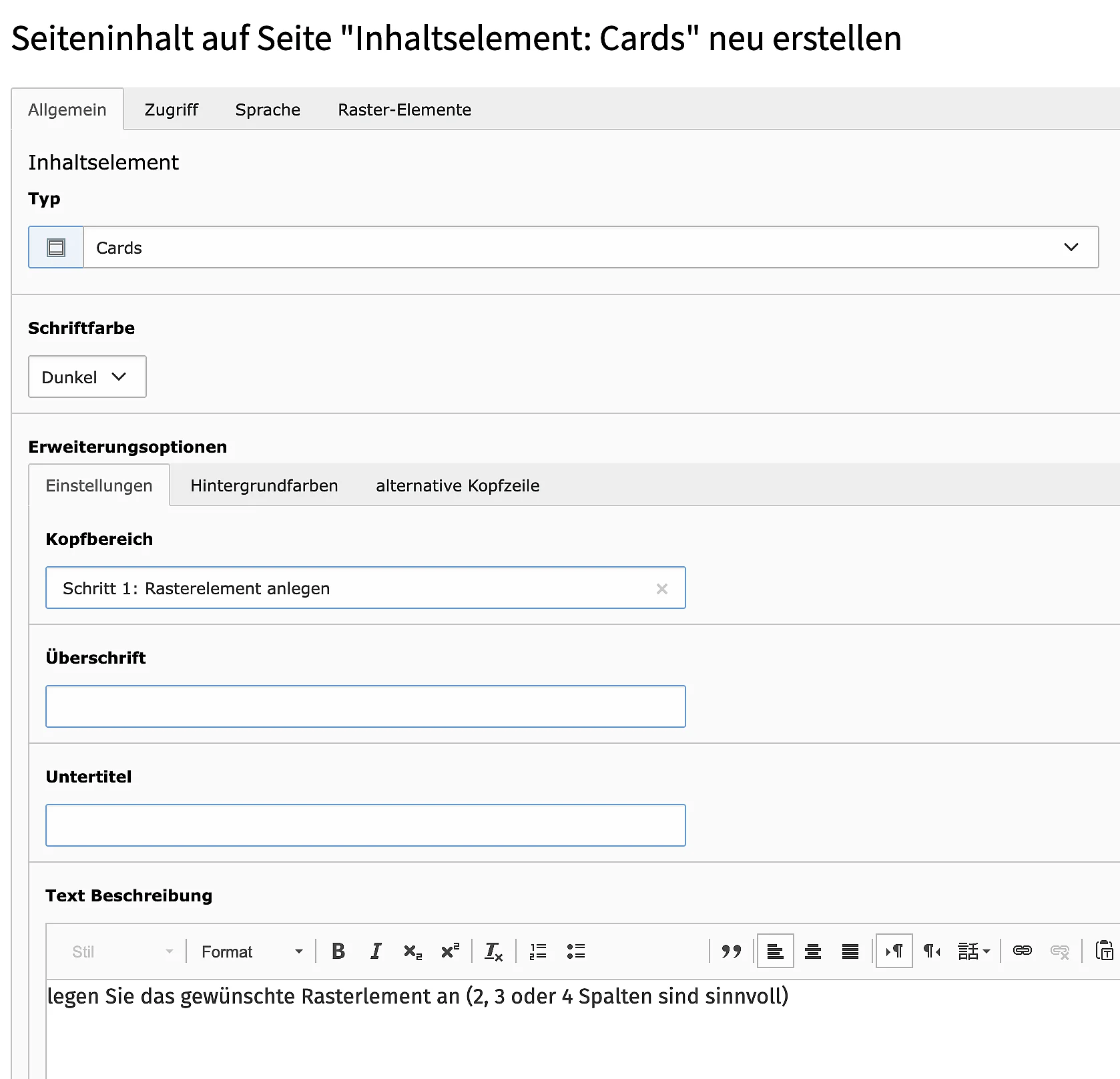This screenshot has width=1120, height=1079.
Task: Open the Schriftfarbe dropdown set to Dunkel
Action: pos(87,377)
